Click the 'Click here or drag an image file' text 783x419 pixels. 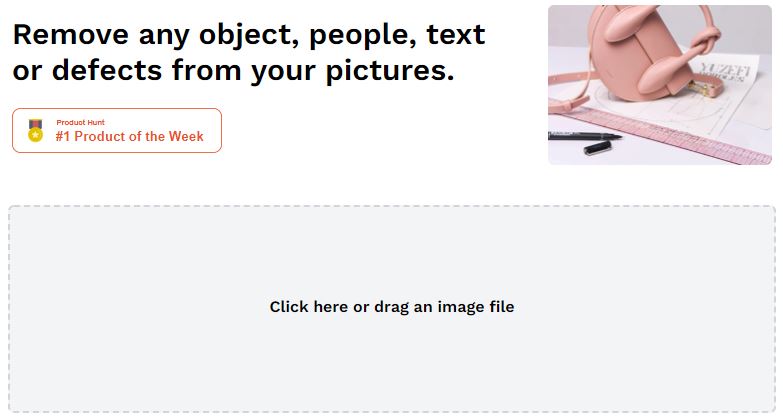pos(392,307)
